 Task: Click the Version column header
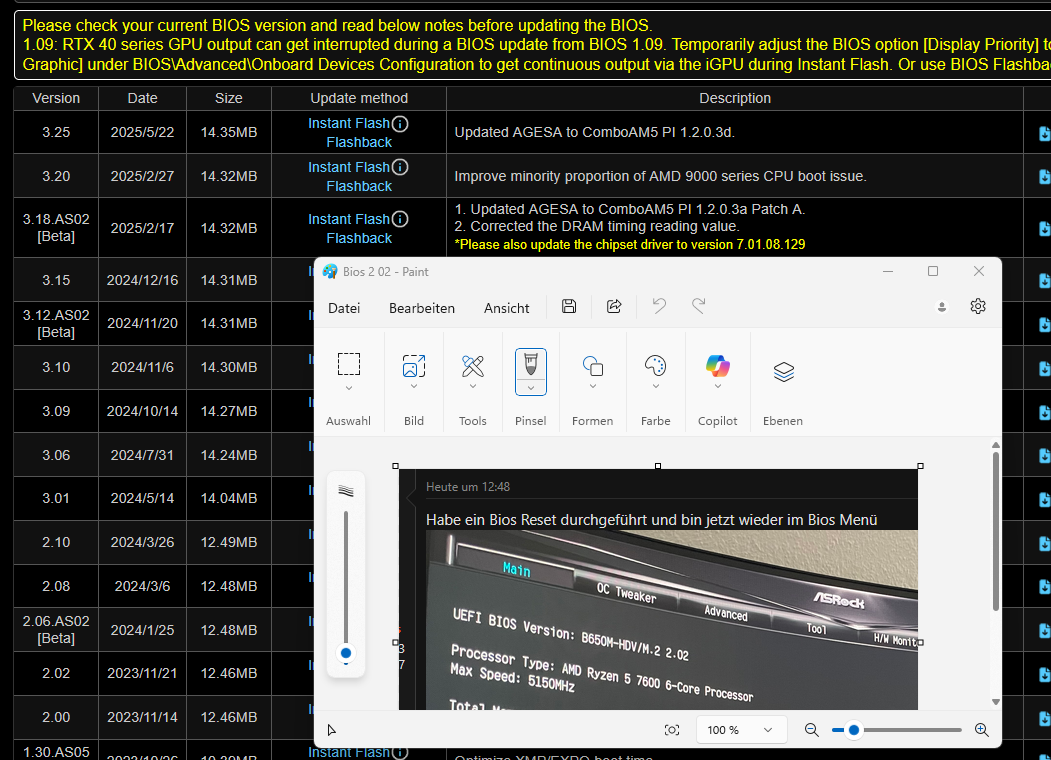(56, 98)
